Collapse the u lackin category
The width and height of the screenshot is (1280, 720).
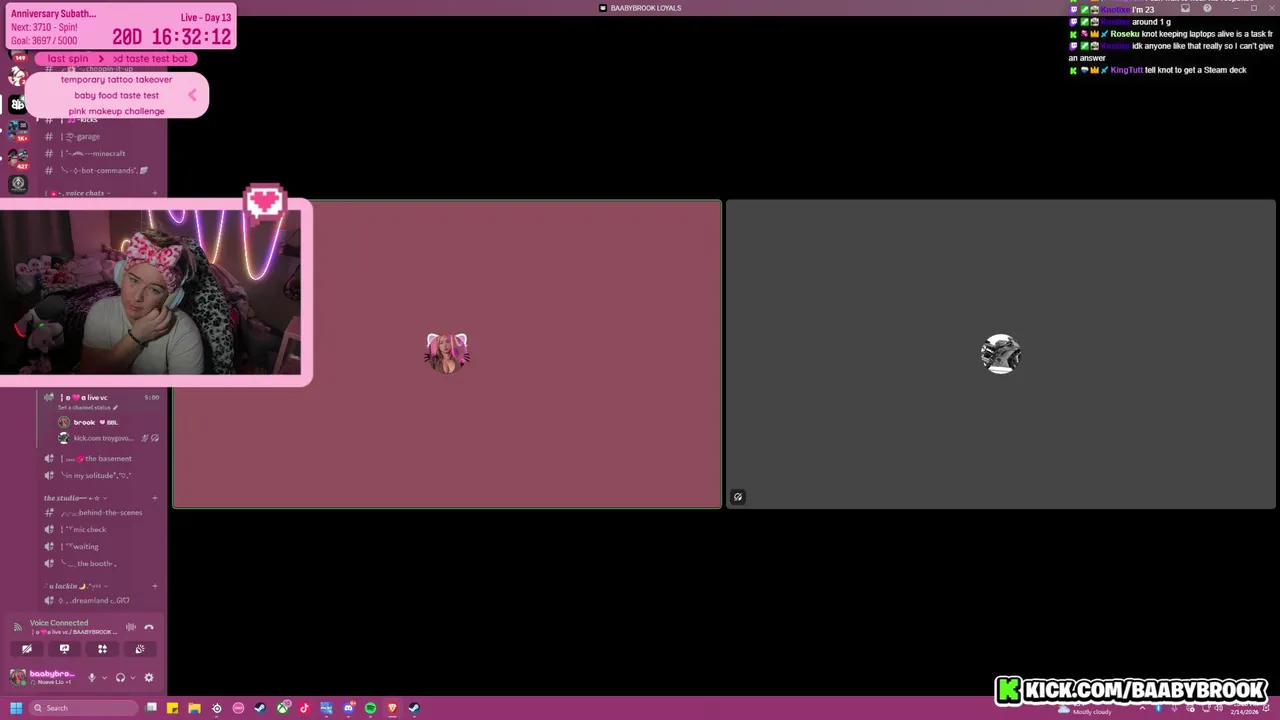pyautogui.click(x=76, y=586)
